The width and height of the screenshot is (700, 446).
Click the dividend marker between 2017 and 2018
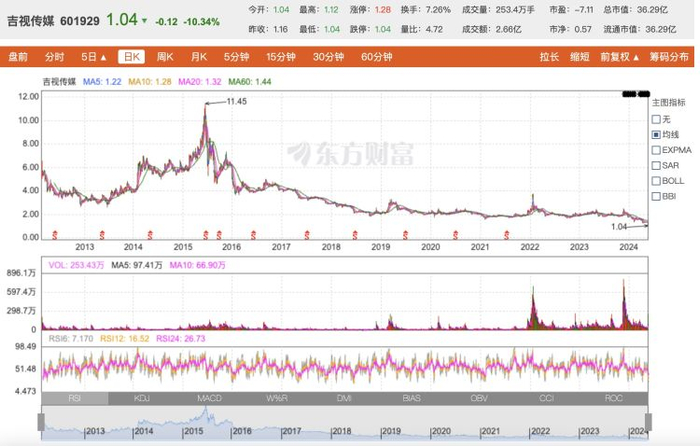pos(307,235)
